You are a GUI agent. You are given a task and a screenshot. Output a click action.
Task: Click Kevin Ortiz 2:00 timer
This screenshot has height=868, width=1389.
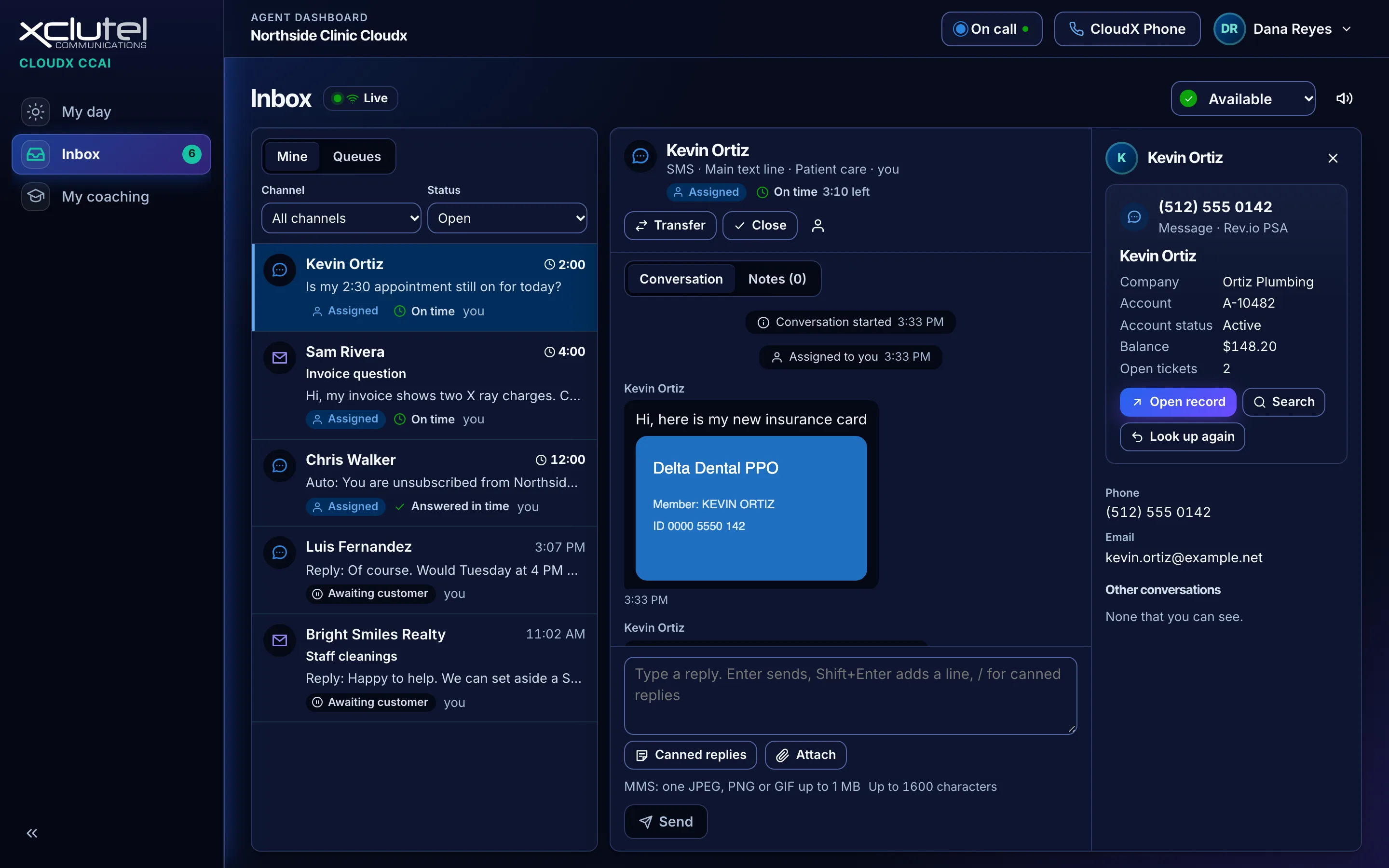click(565, 265)
